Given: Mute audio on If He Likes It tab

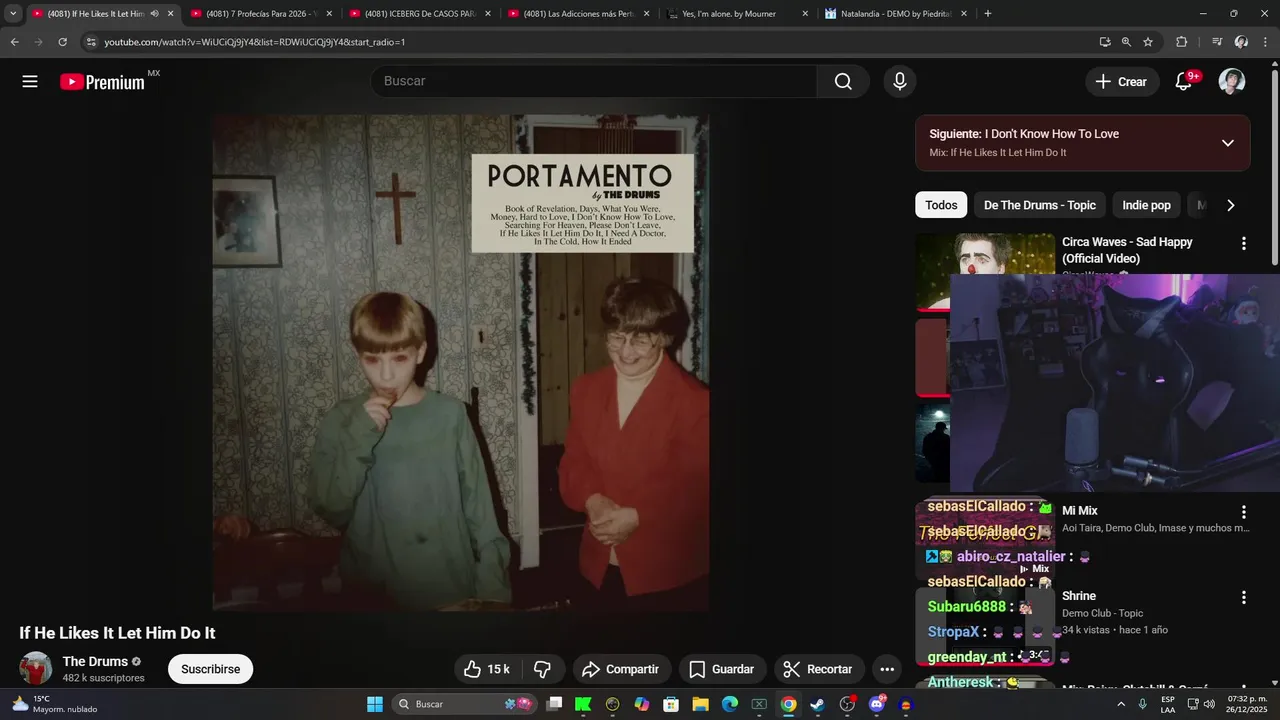Looking at the screenshot, I should coord(154,14).
